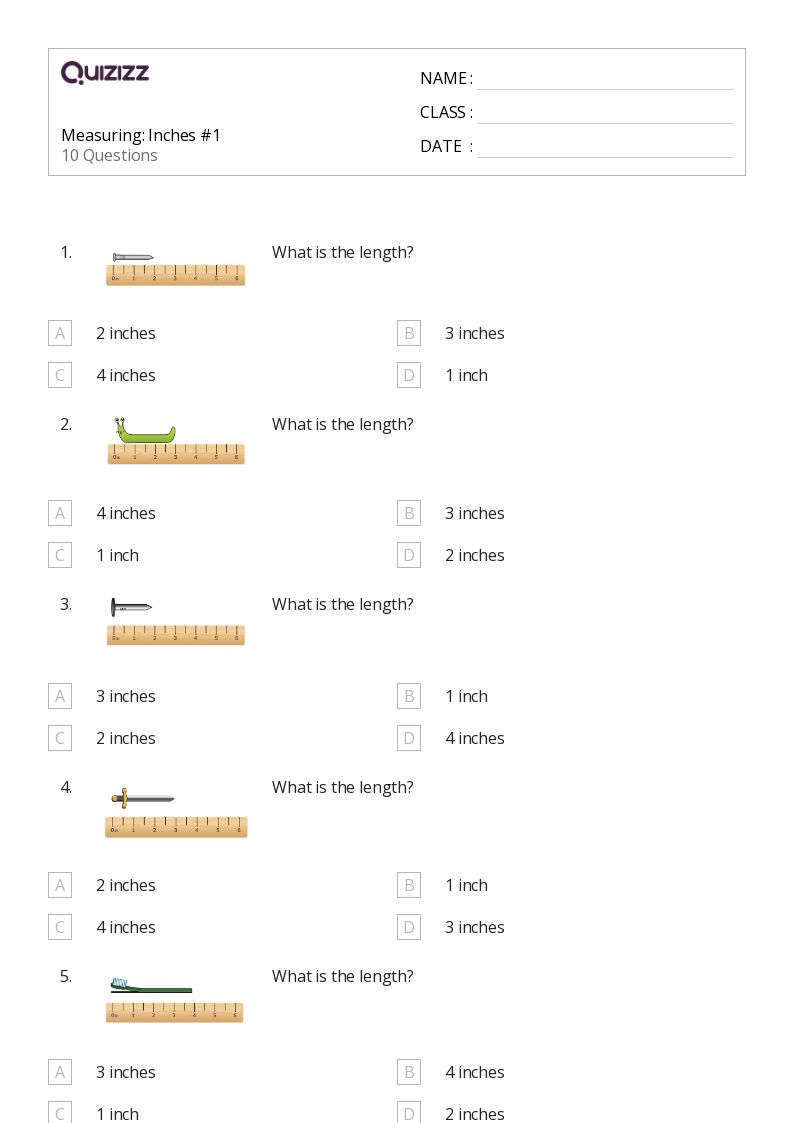The width and height of the screenshot is (794, 1123).
Task: Select option D '1 inch' in question 1
Action: click(409, 375)
